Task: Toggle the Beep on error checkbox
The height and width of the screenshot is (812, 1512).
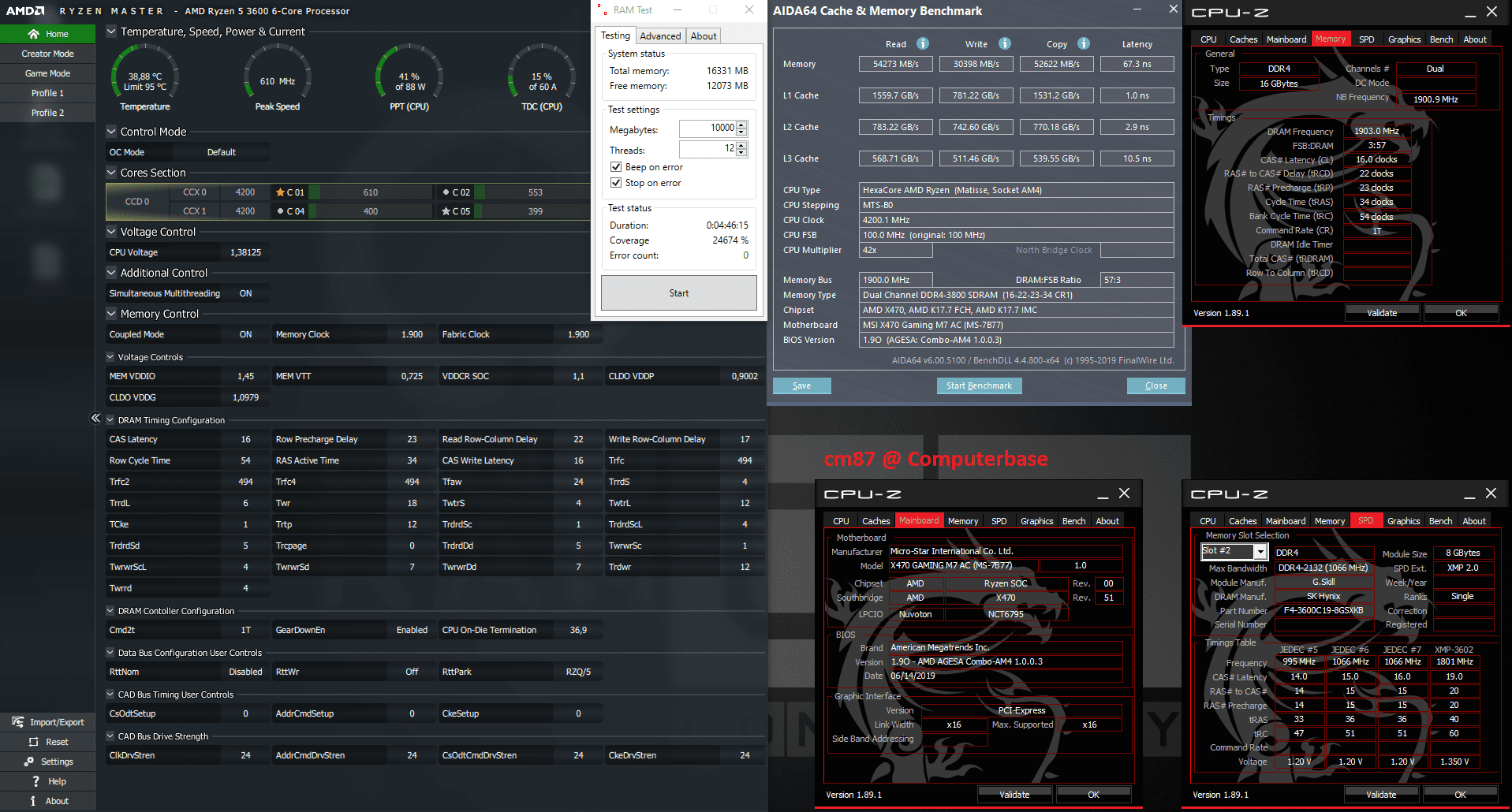Action: tap(616, 167)
